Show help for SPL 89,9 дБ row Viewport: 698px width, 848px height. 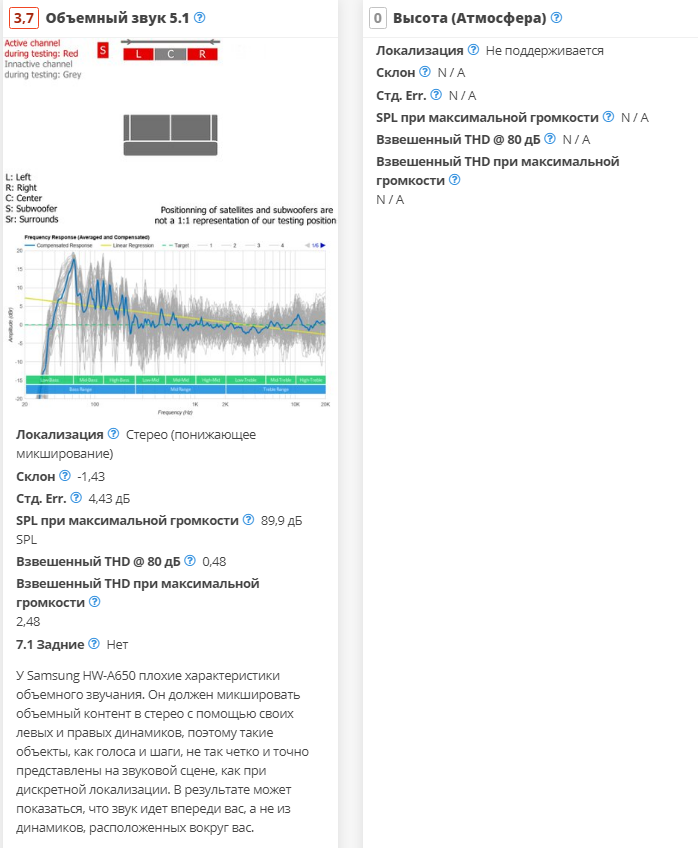tap(248, 520)
